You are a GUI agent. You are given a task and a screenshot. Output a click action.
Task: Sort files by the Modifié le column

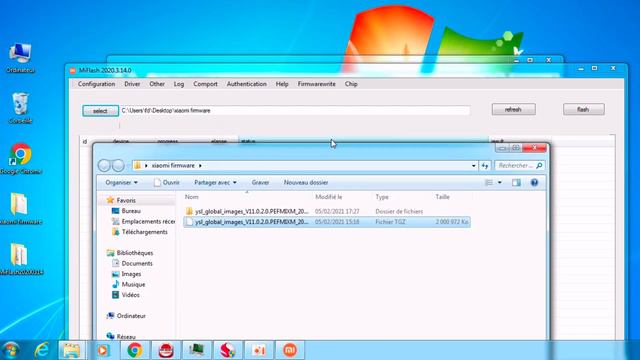329,197
